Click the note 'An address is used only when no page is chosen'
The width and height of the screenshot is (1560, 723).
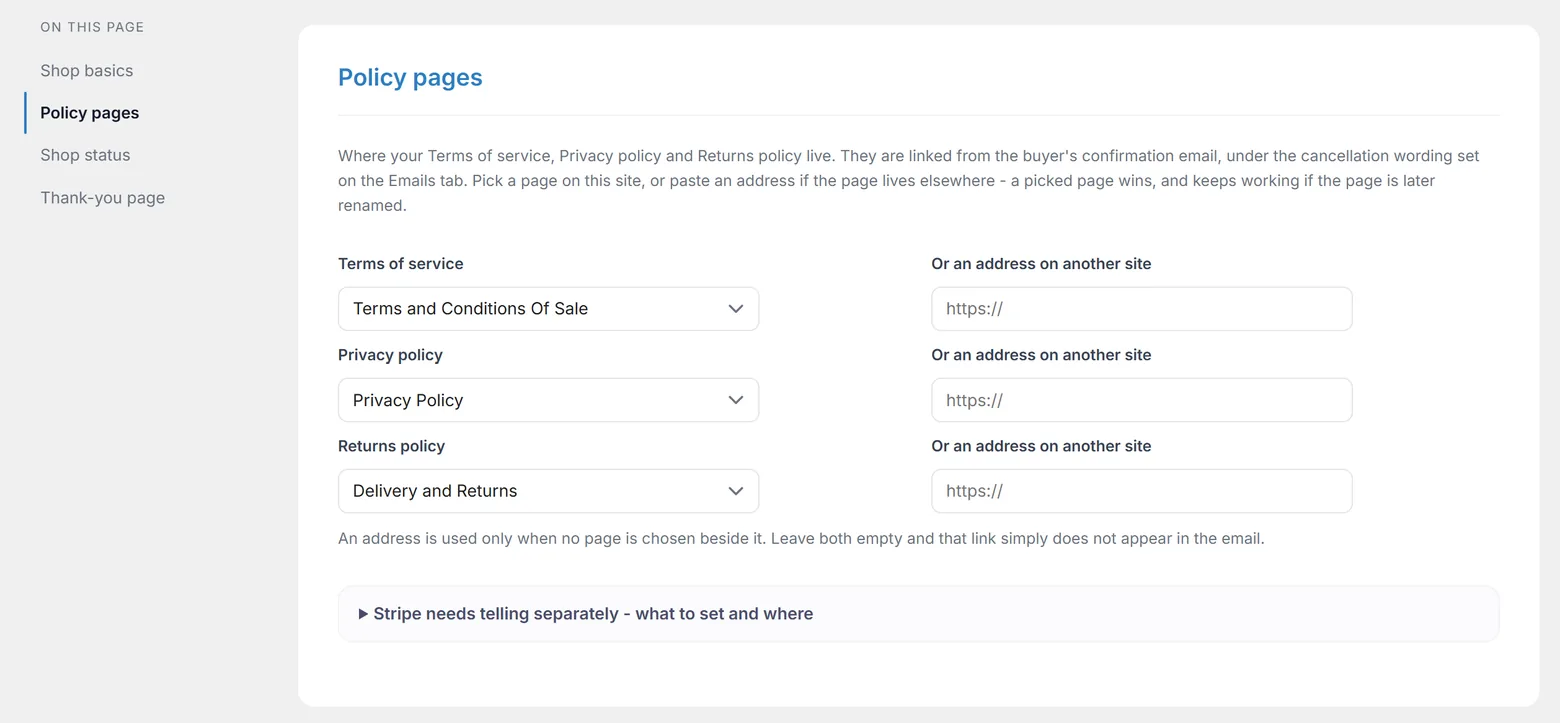click(801, 538)
